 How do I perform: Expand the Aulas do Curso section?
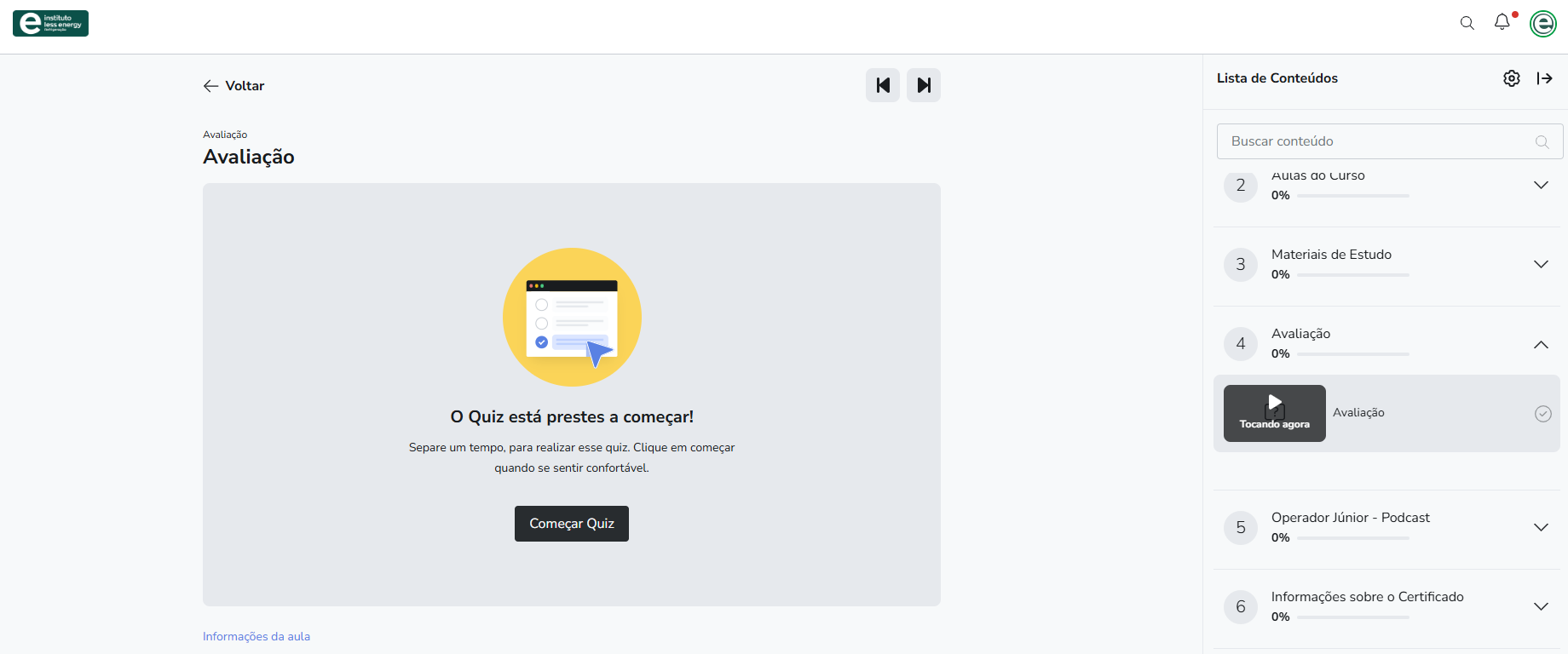tap(1541, 186)
